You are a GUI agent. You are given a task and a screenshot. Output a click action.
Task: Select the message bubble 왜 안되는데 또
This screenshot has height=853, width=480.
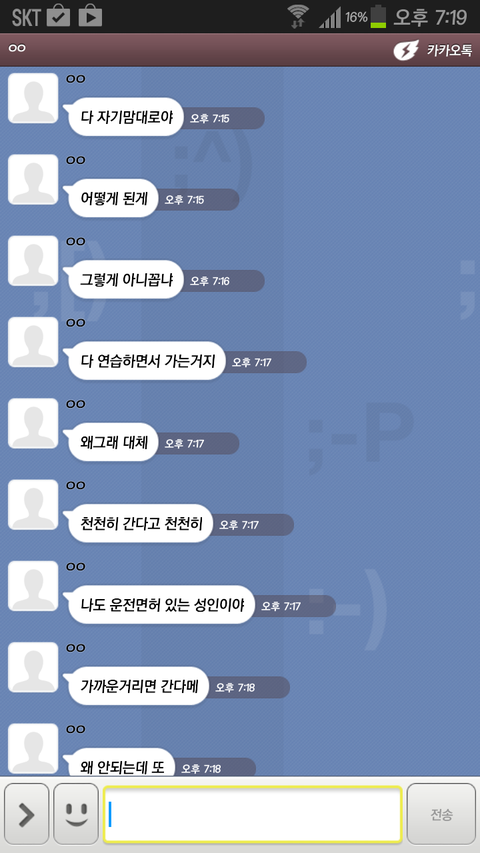click(x=119, y=762)
